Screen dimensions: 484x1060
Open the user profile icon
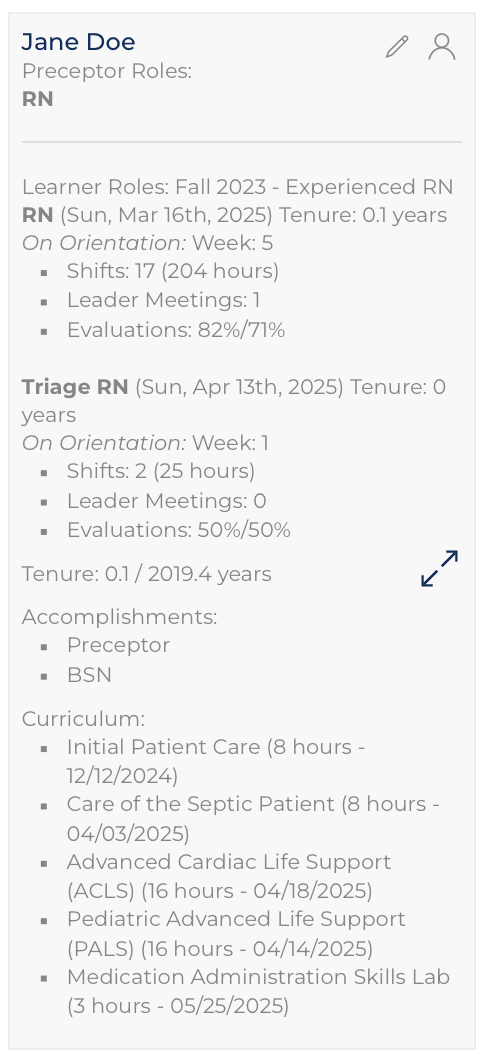coord(442,47)
